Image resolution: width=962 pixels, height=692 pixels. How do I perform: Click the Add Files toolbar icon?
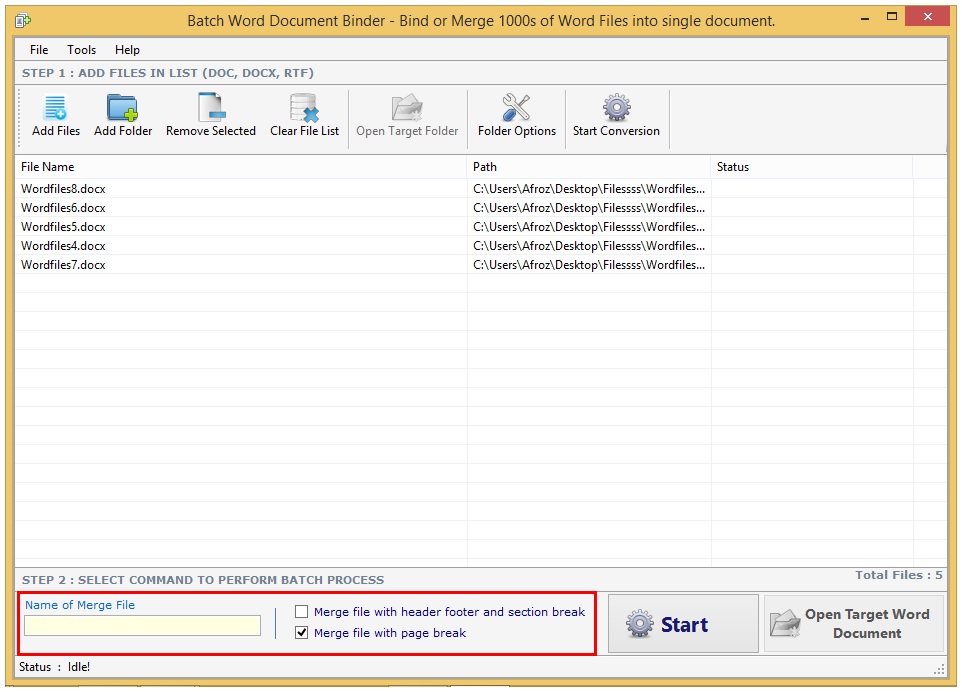56,108
